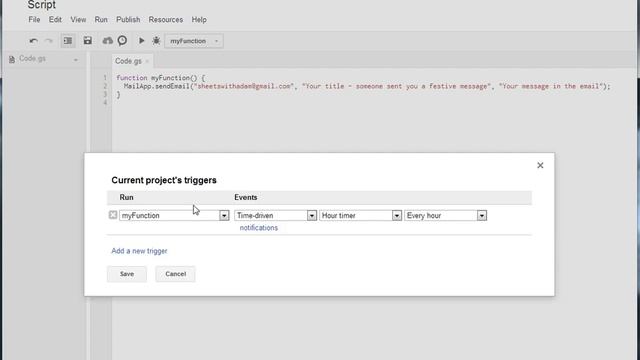The width and height of the screenshot is (640, 360).
Task: Deploy via the cloud upload icon
Action: point(107,40)
